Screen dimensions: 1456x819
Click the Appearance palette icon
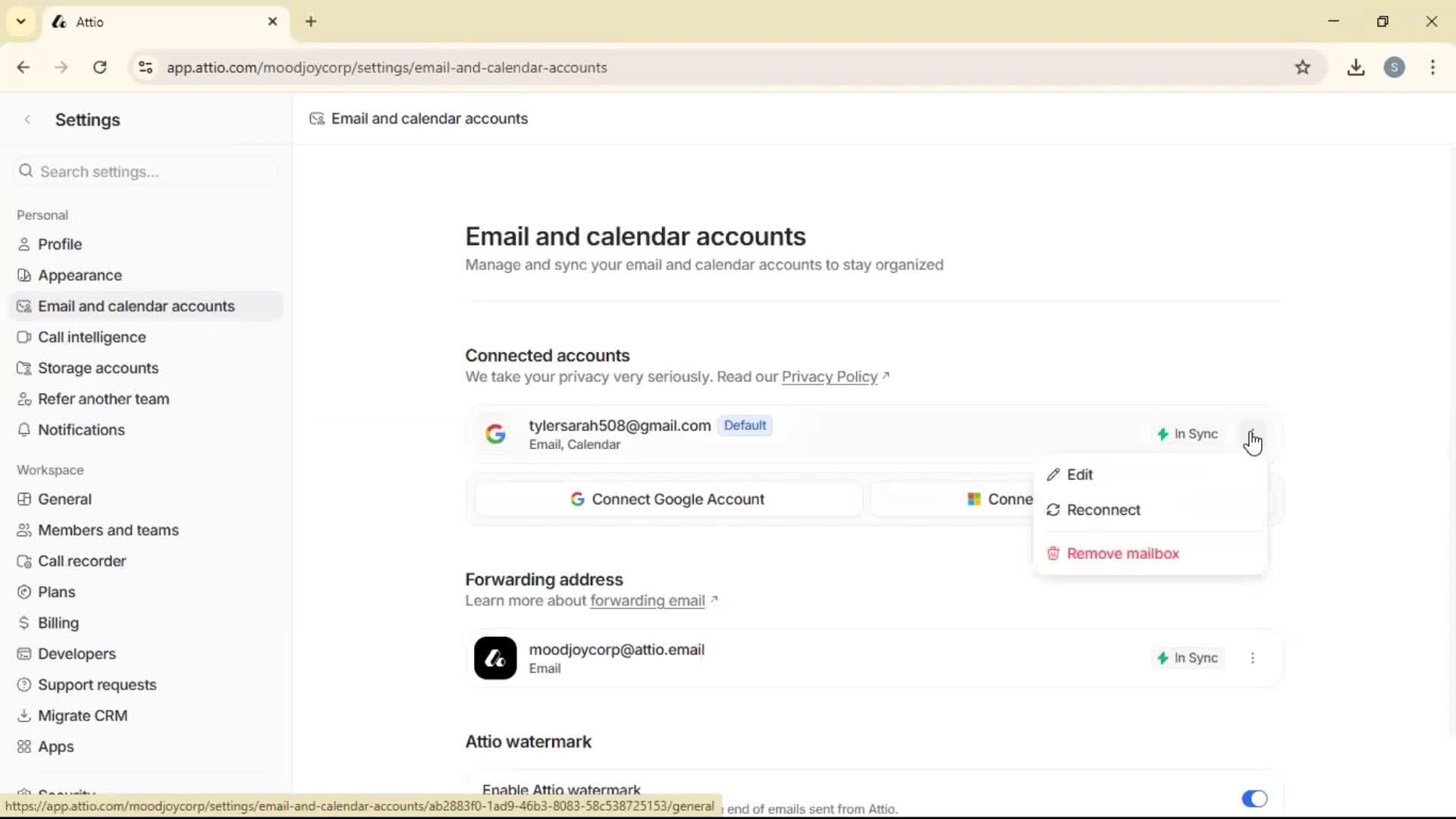click(x=24, y=275)
